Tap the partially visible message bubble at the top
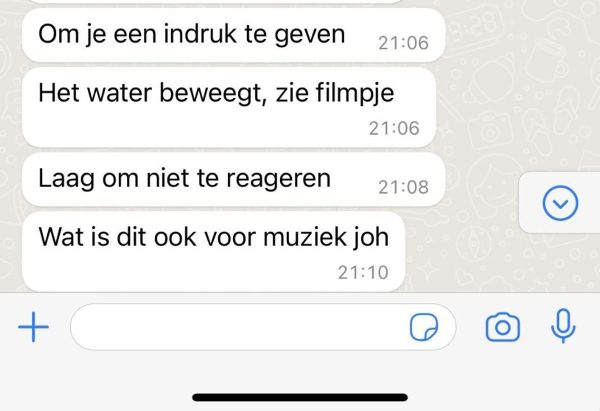 [x=215, y=1]
